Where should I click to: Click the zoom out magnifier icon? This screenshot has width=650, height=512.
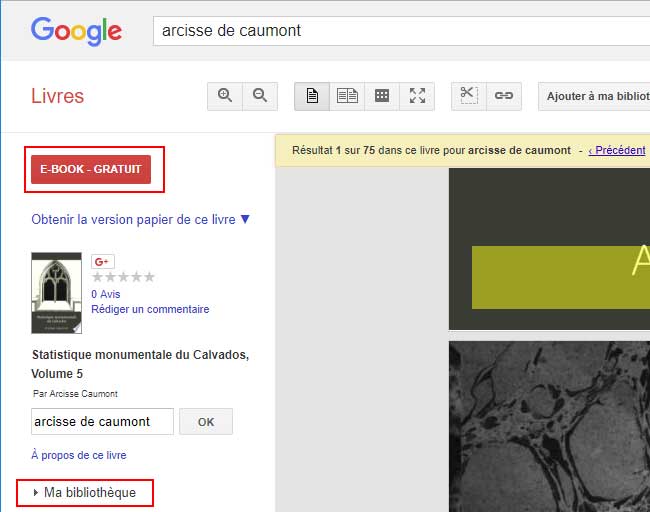pyautogui.click(x=260, y=96)
